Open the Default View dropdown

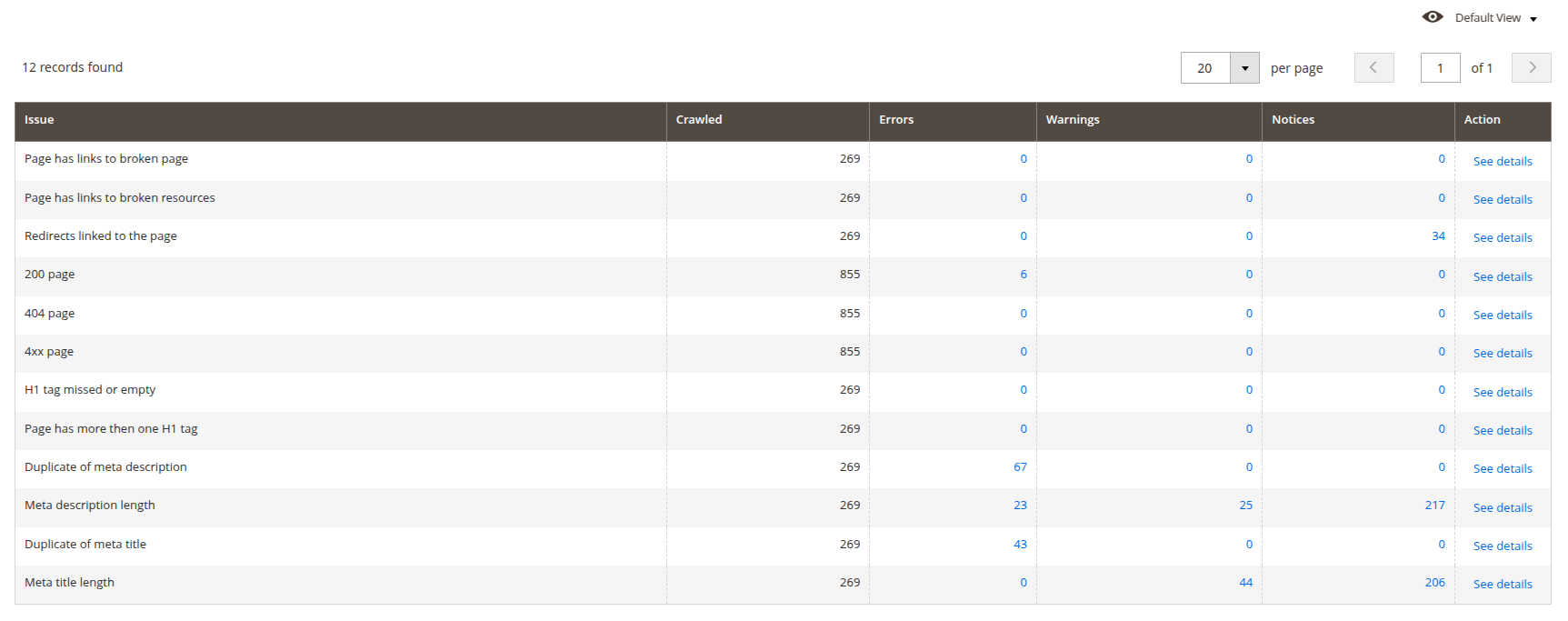pyautogui.click(x=1495, y=18)
